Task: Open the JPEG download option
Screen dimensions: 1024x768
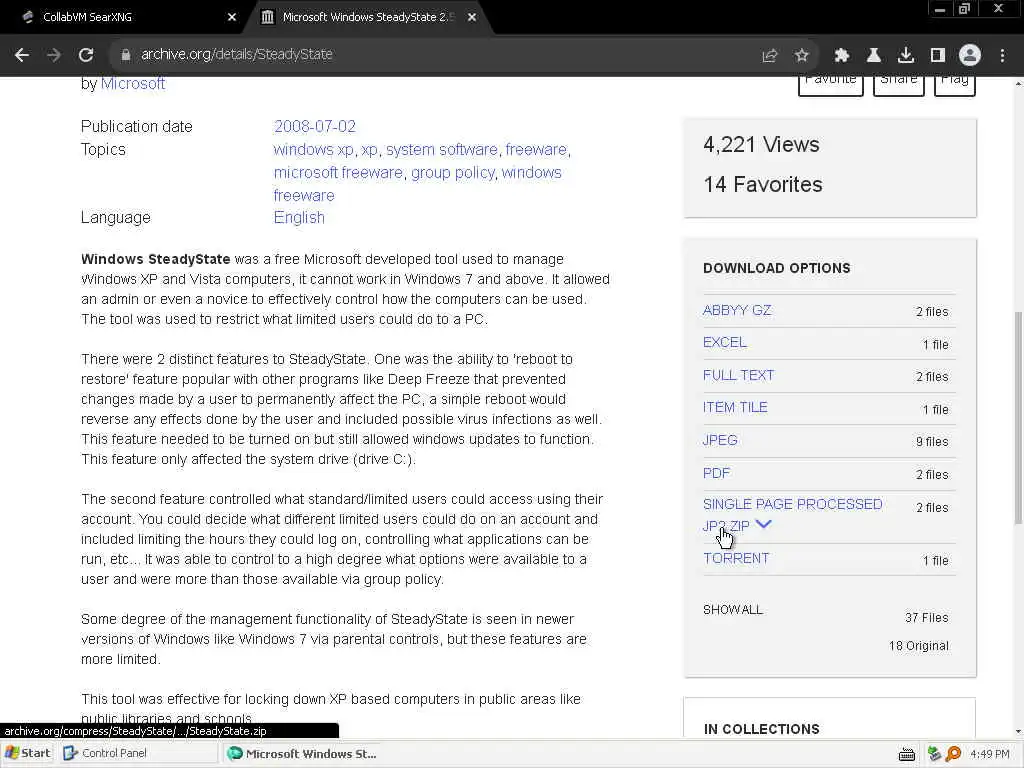Action: tap(720, 440)
